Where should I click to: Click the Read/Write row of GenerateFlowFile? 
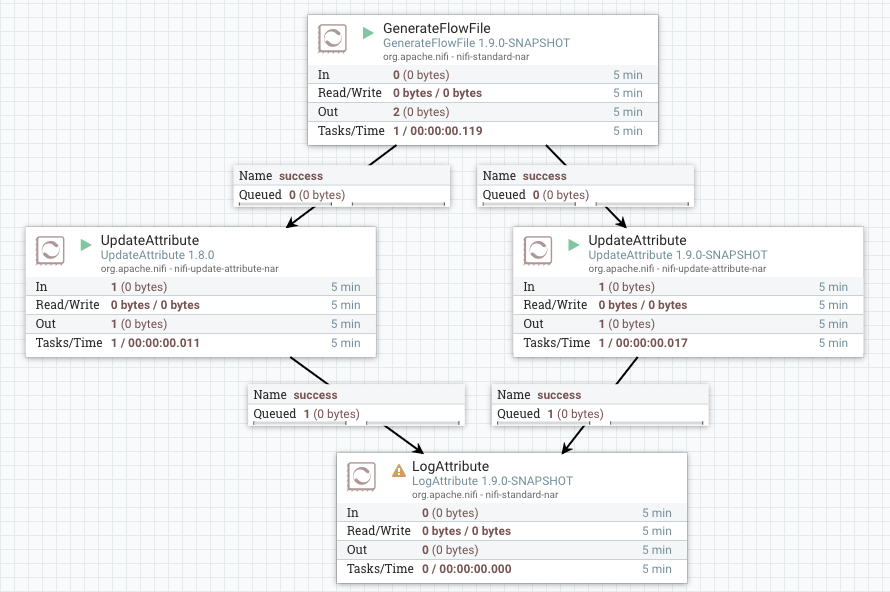click(x=482, y=93)
